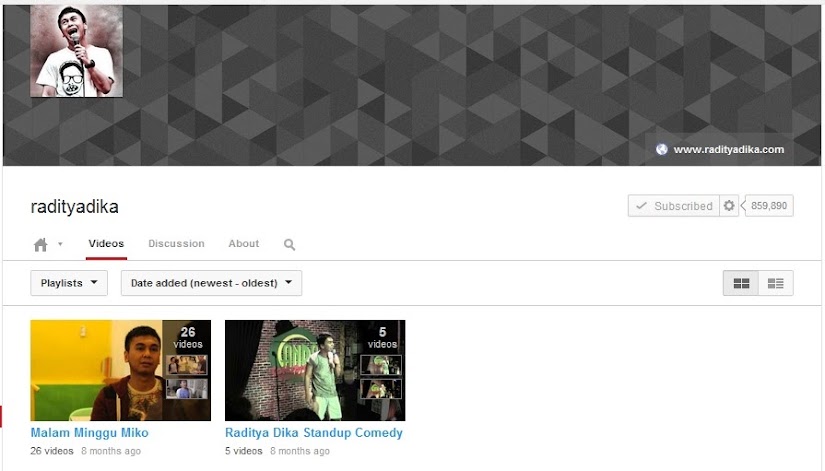Switch to grid view
Screen dimensions: 825x471
click(x=741, y=283)
